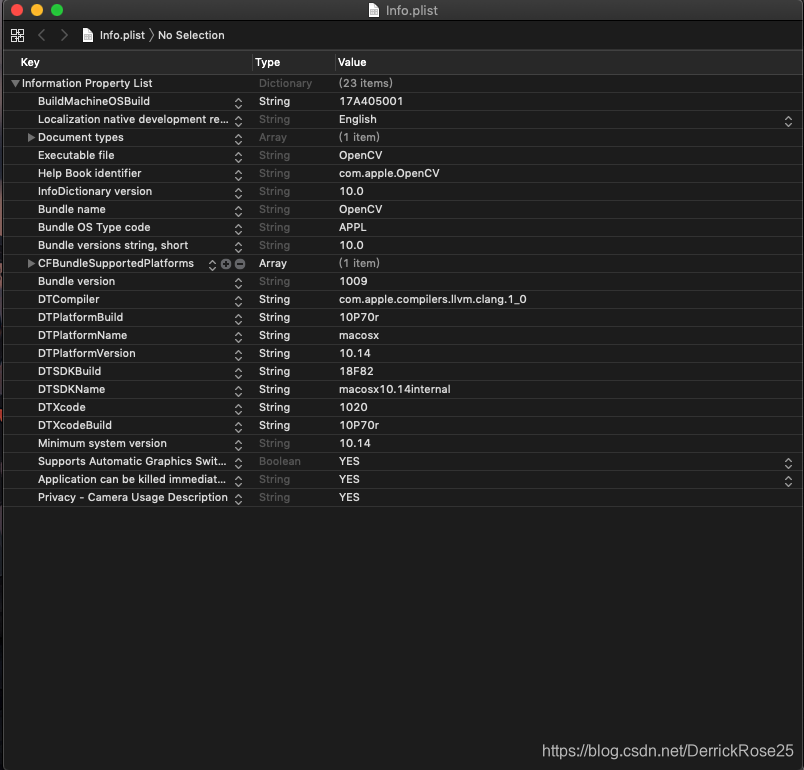Image resolution: width=804 pixels, height=770 pixels.
Task: Select the APPL value cell
Action: coord(352,227)
